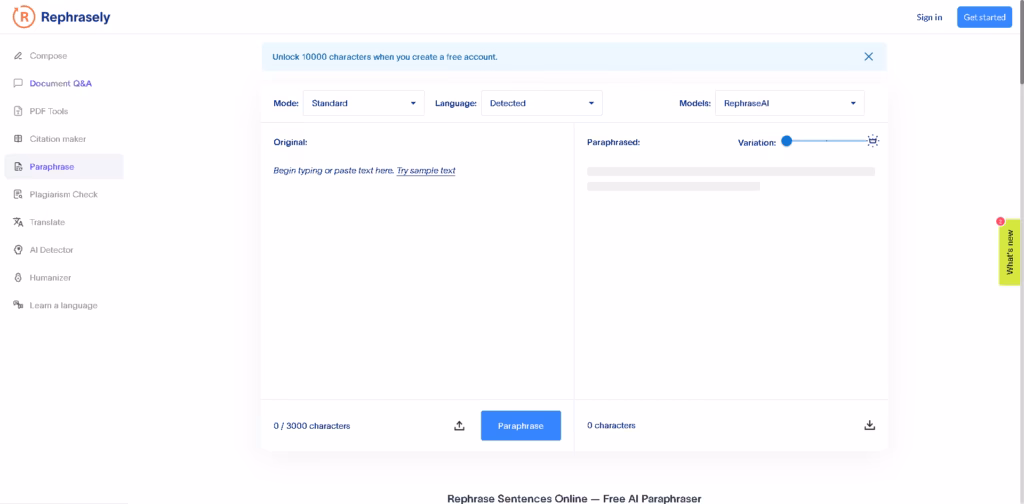Open the Language Detected dropdown

click(x=541, y=103)
